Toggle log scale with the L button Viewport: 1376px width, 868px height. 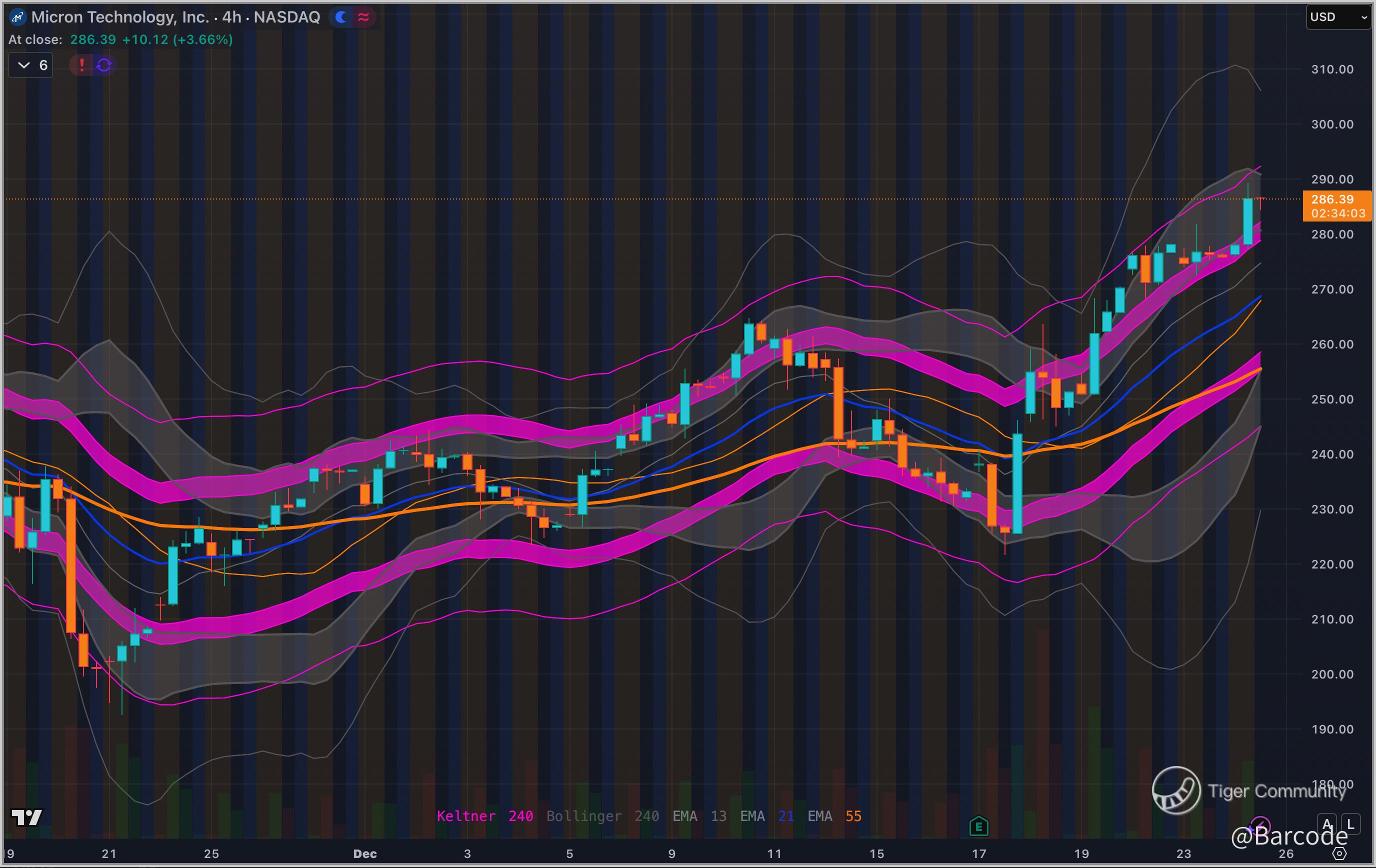(1350, 824)
